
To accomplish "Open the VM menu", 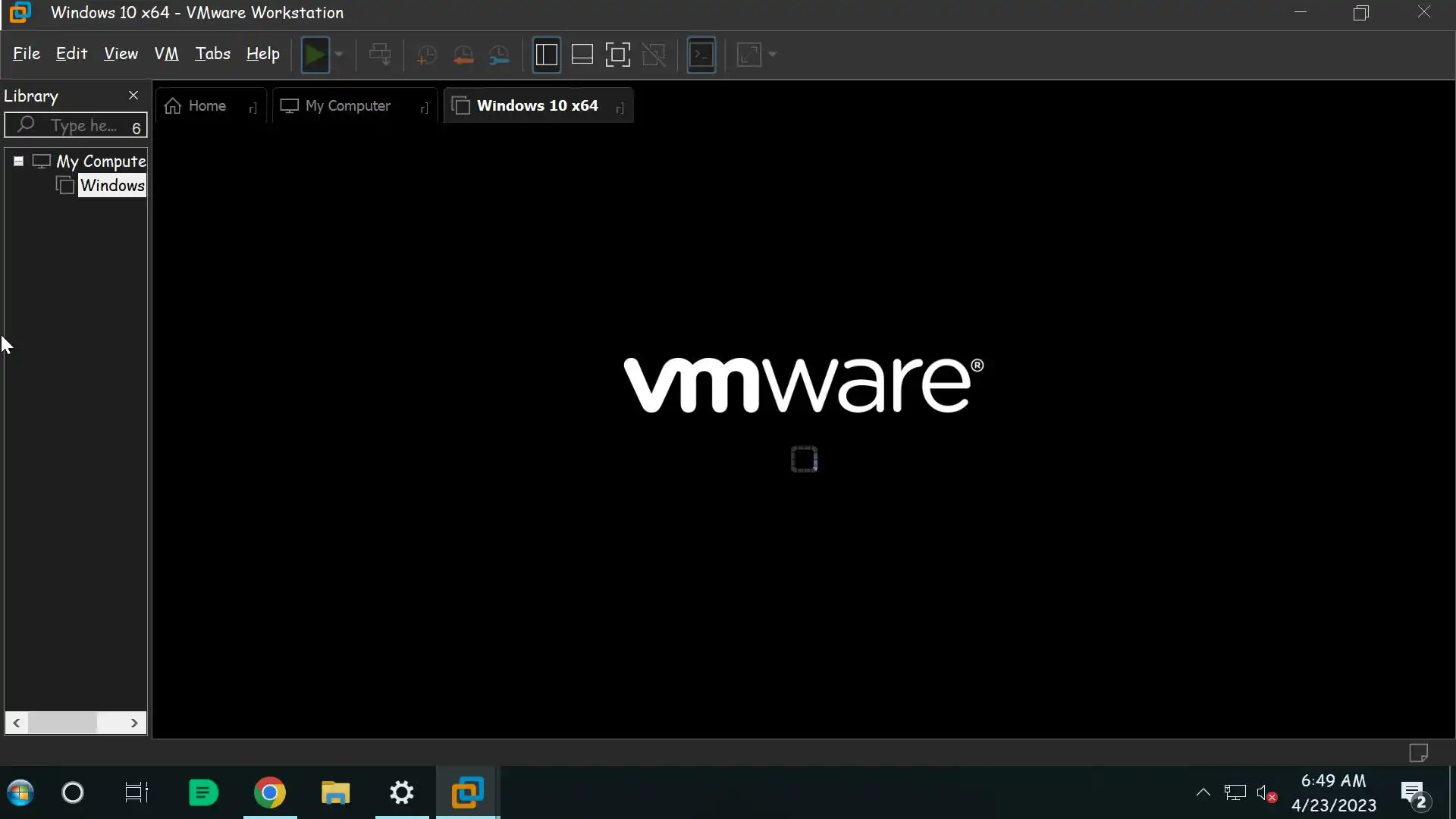I will pos(166,54).
